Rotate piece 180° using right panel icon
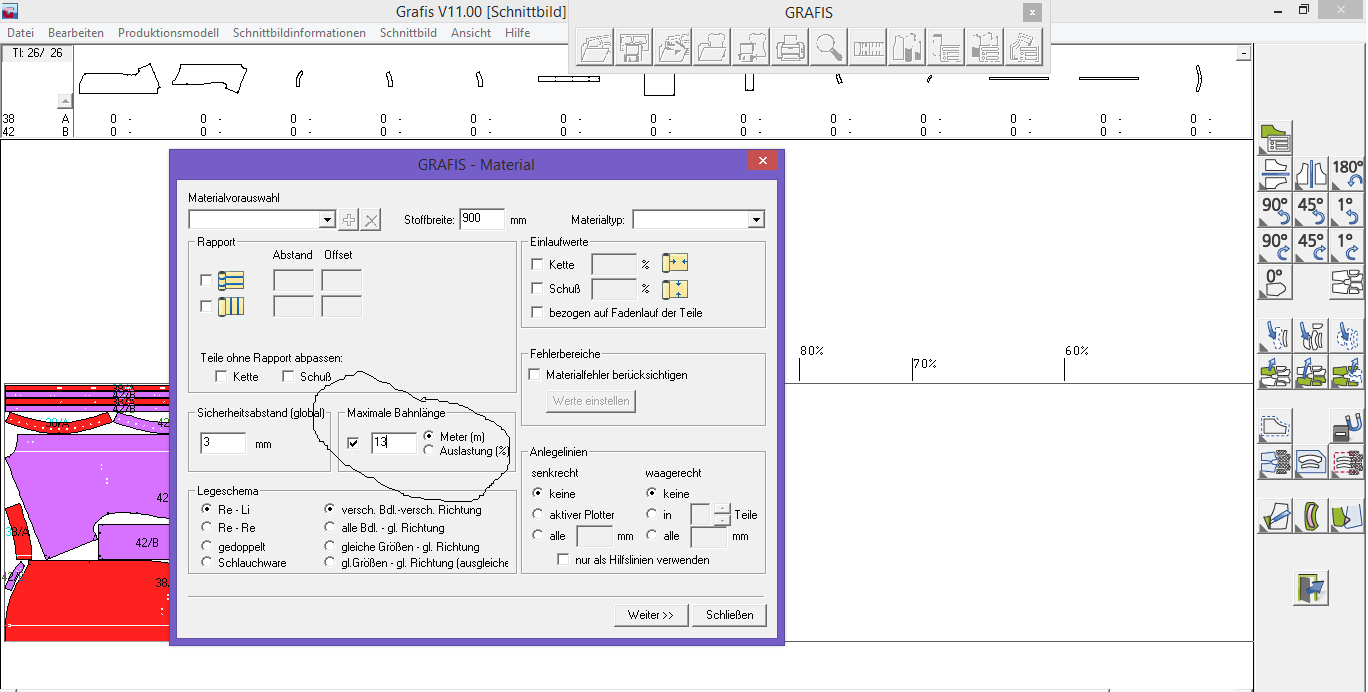1368x692 pixels. pos(1347,174)
